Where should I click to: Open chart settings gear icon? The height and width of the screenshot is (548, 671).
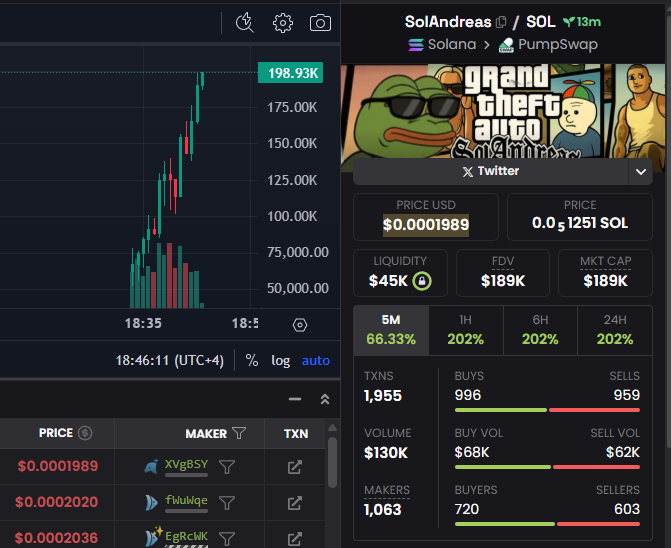tap(283, 23)
